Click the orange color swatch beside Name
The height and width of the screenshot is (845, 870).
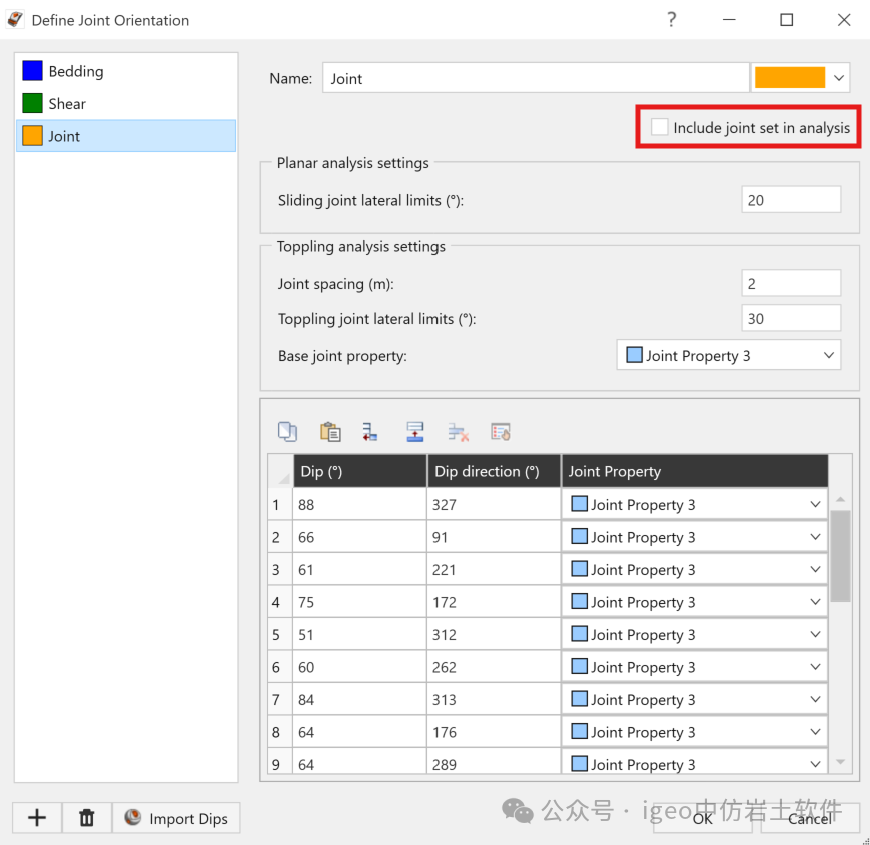point(790,78)
